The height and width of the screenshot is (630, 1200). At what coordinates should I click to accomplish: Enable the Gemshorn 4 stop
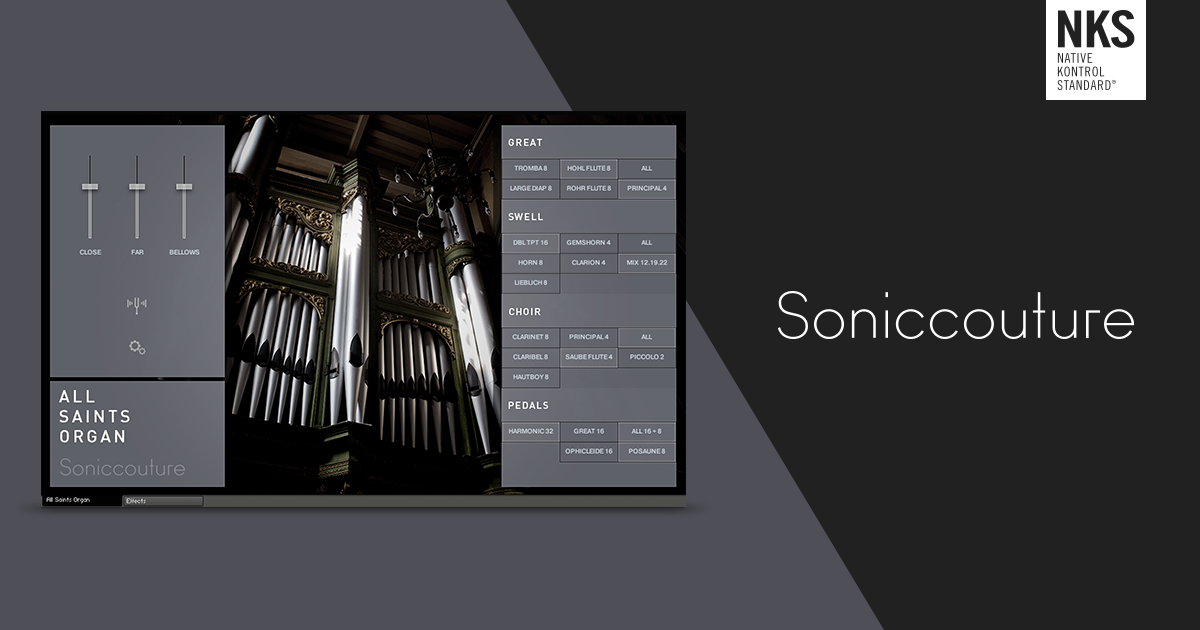pyautogui.click(x=589, y=243)
